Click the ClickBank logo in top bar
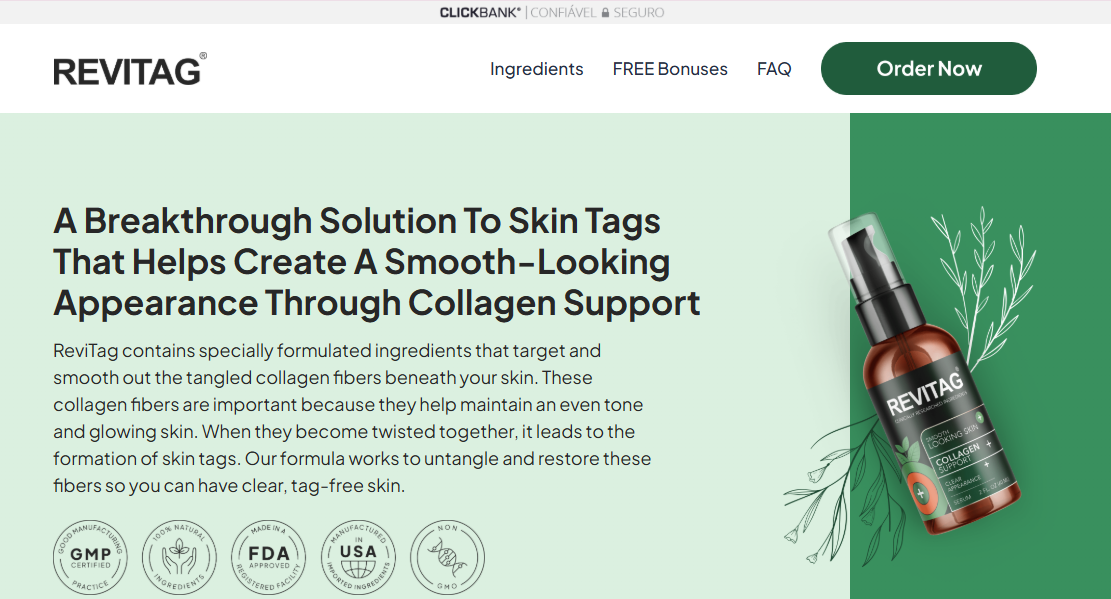Screen dimensions: 1111x599 pos(480,12)
